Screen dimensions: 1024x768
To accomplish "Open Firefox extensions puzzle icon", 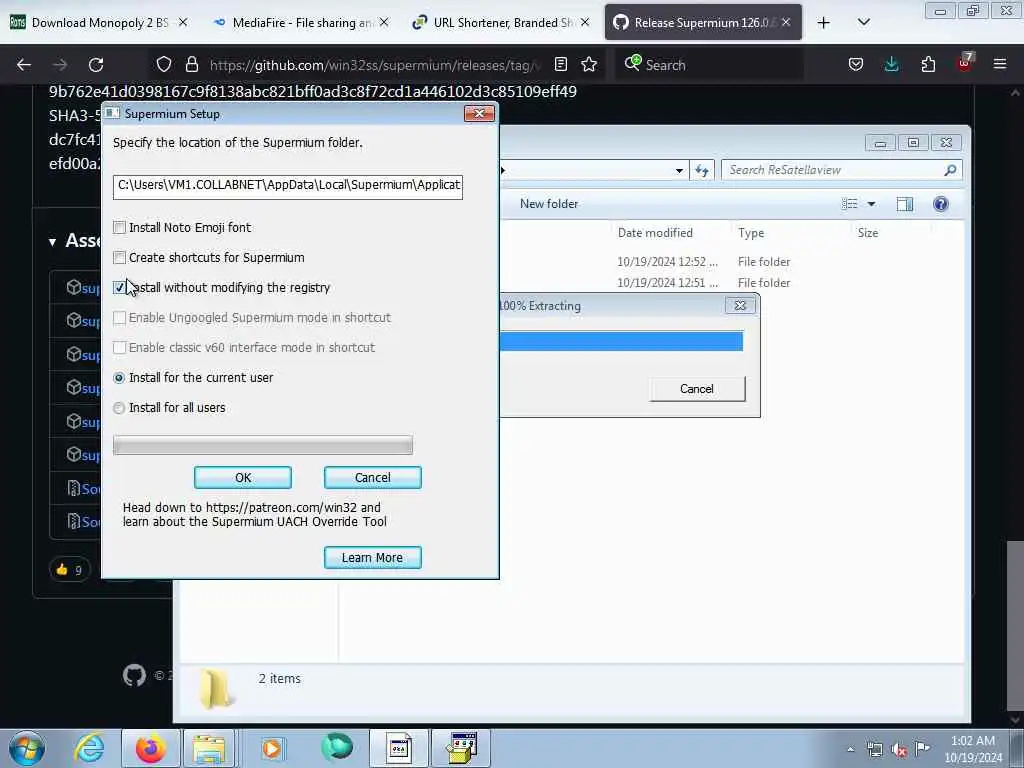I will pos(928,65).
